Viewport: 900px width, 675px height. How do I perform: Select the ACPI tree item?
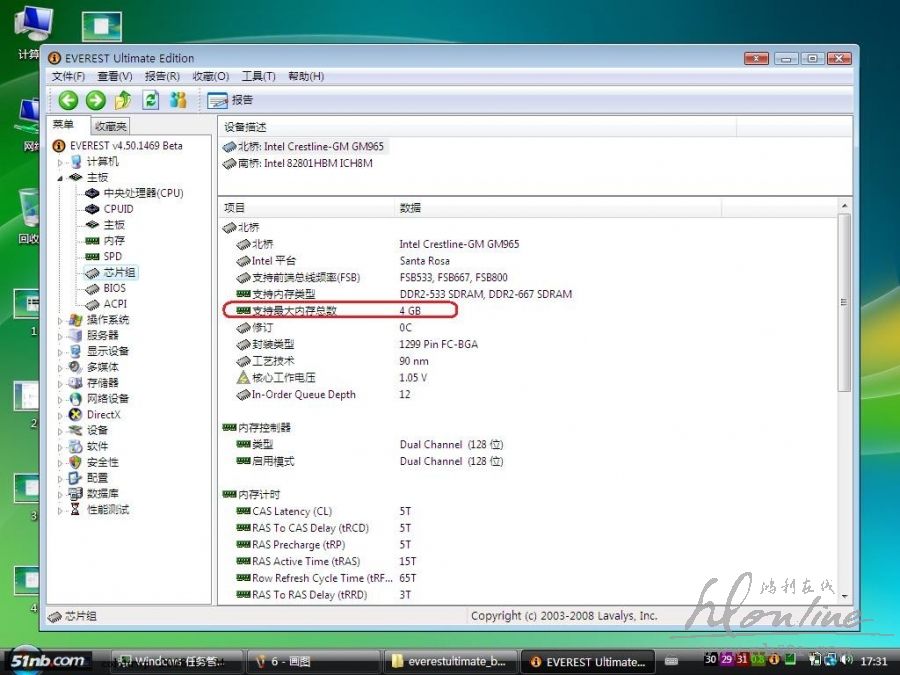[115, 304]
